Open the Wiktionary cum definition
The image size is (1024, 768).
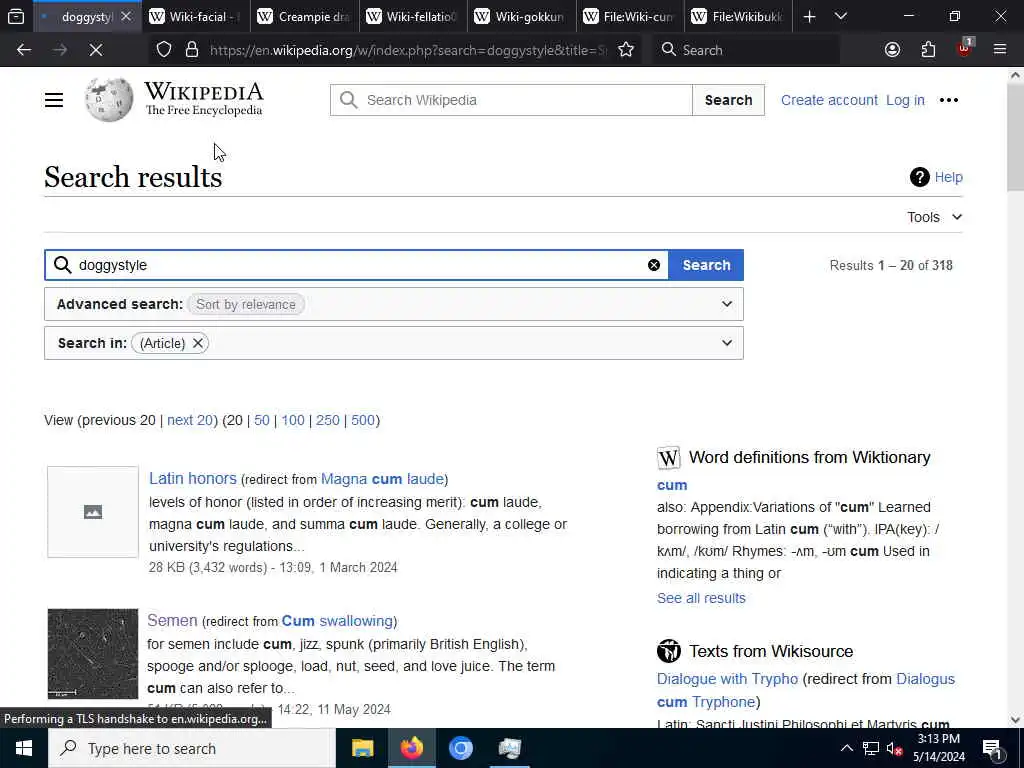(x=672, y=485)
